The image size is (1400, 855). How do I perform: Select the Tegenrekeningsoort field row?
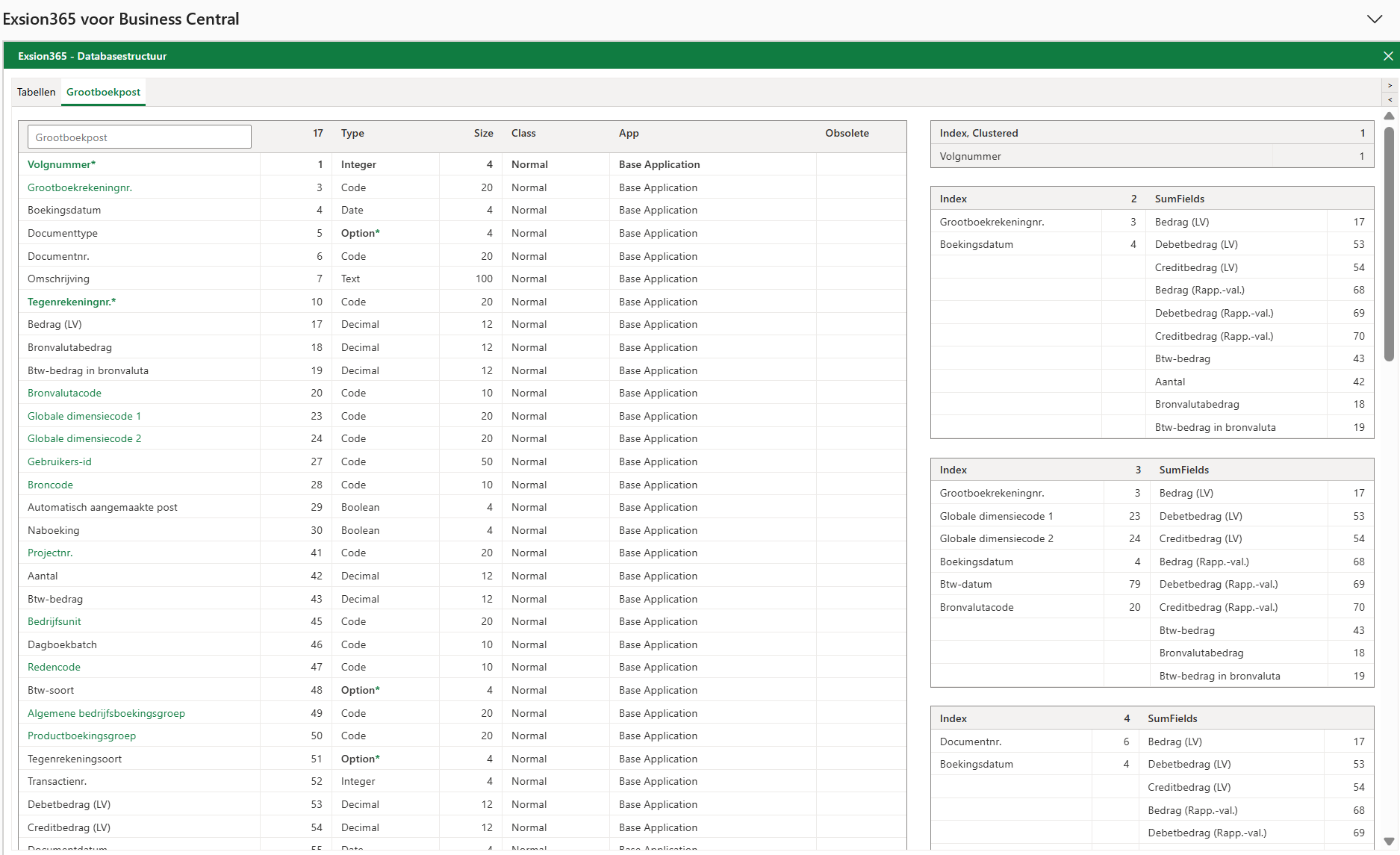pyautogui.click(x=462, y=759)
